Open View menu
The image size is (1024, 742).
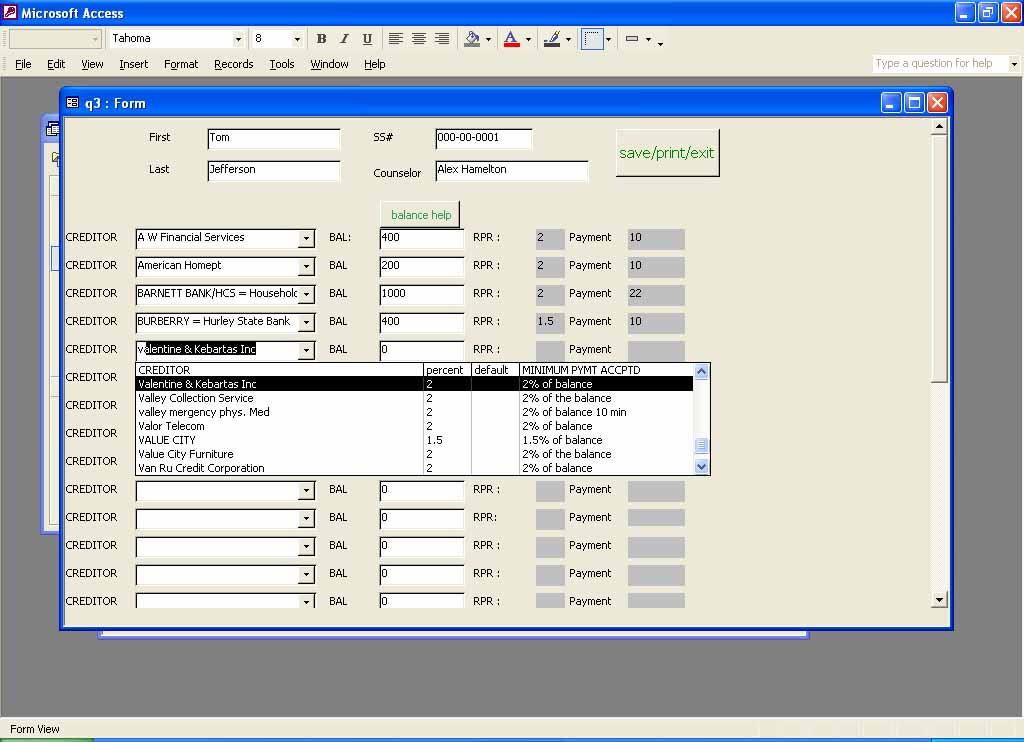92,64
